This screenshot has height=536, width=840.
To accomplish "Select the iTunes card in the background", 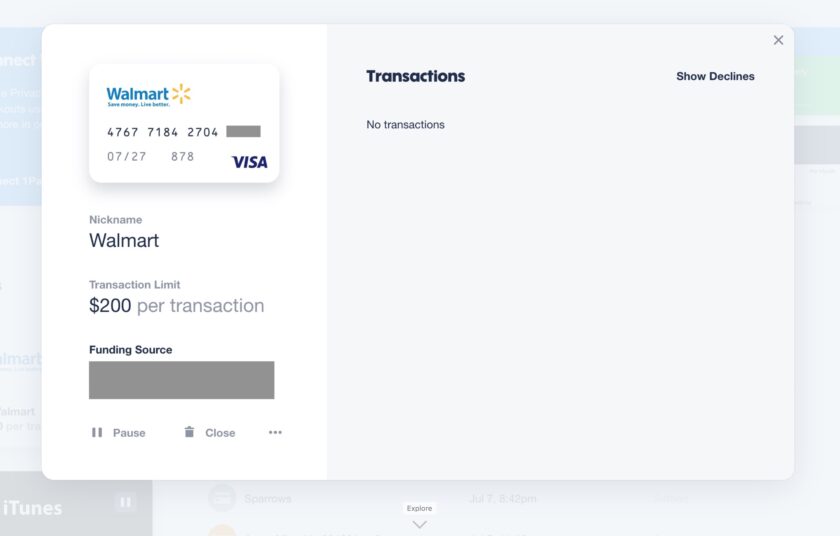I will click(x=76, y=504).
